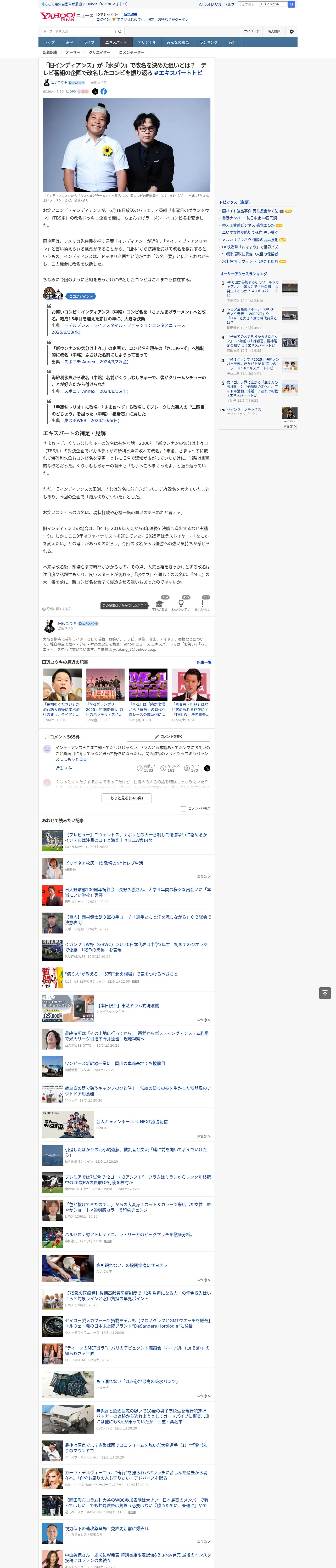
Task: Open the ワンピース新幹線 recommended article
Action: click(115, 1063)
